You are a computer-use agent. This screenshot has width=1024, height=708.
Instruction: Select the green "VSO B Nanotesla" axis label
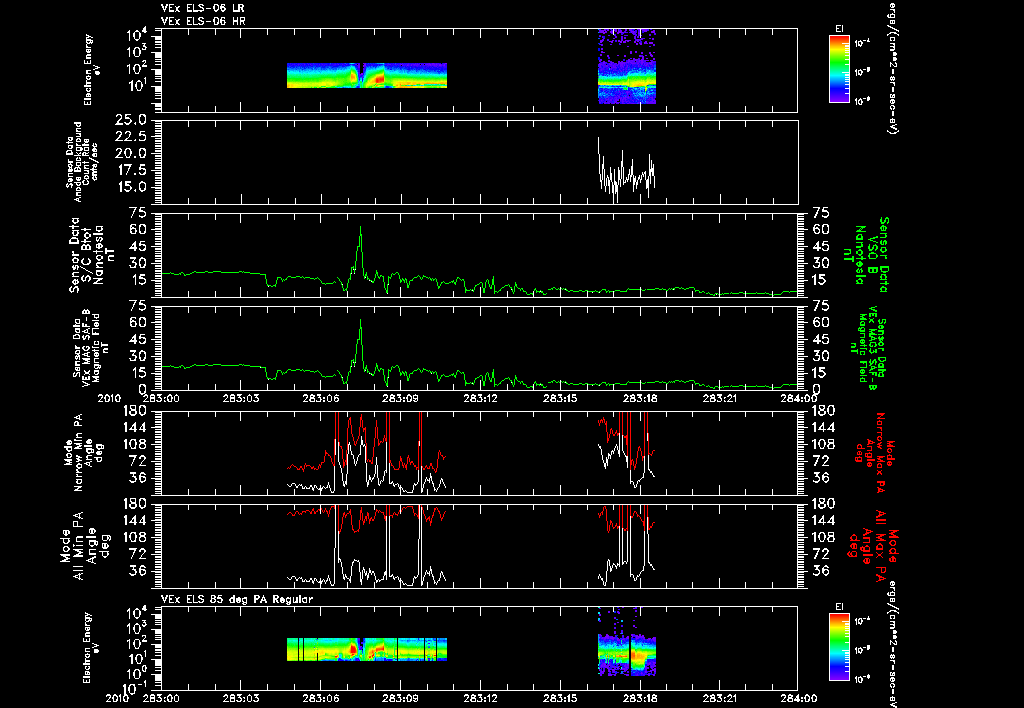coord(865,255)
